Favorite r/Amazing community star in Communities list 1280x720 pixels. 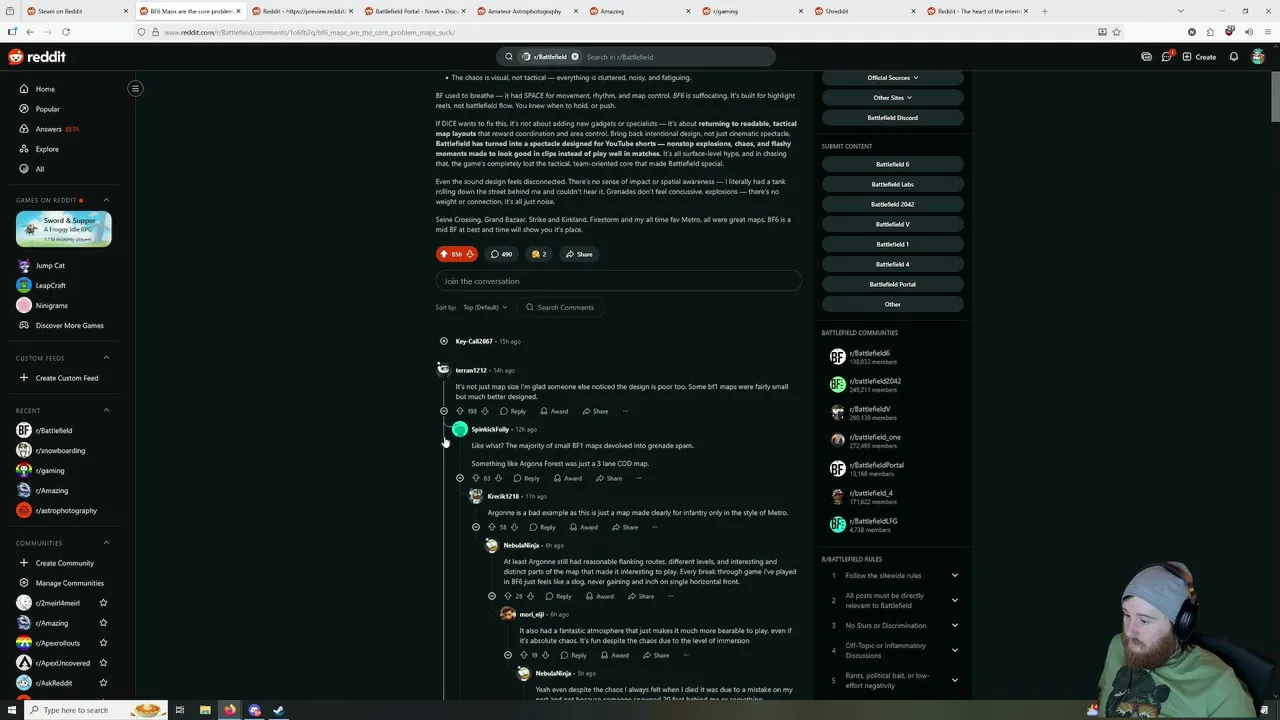point(103,623)
